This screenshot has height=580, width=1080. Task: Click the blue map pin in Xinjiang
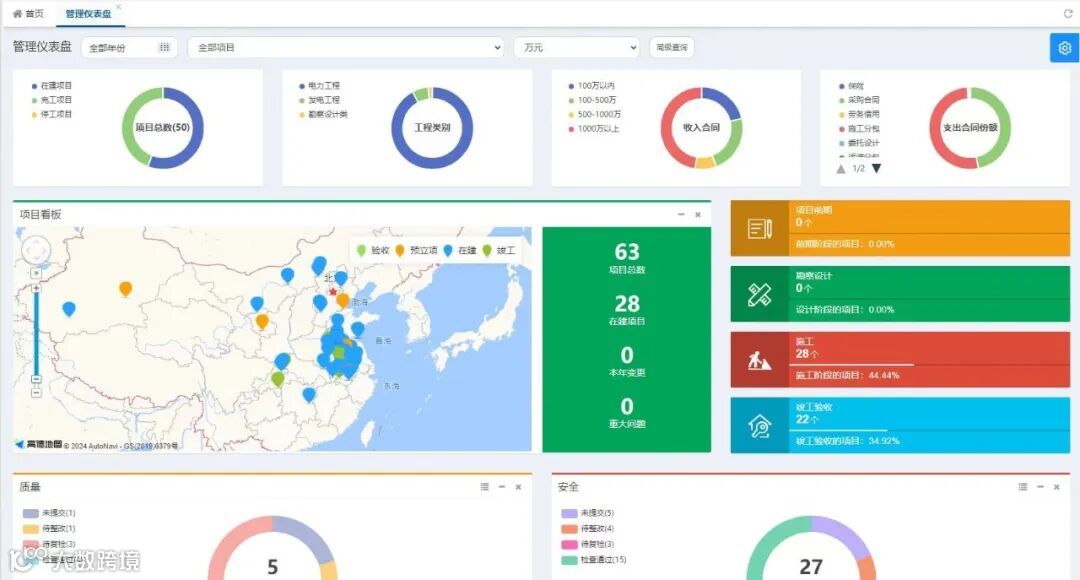(69, 309)
